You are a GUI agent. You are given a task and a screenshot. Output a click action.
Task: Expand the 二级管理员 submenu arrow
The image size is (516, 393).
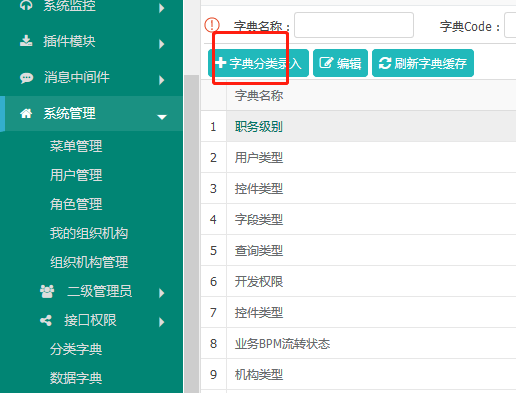[x=162, y=293]
